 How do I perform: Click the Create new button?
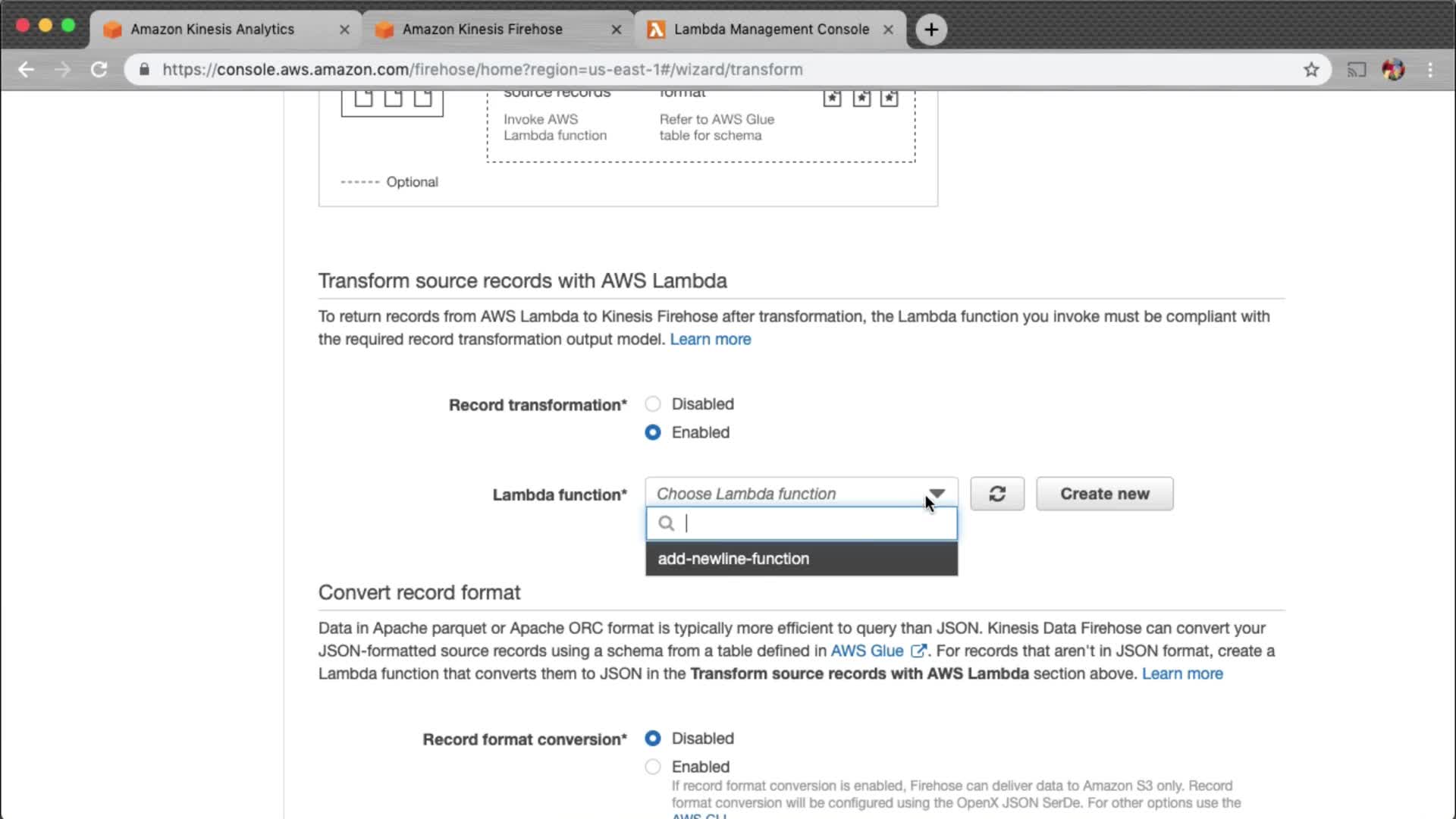1104,494
